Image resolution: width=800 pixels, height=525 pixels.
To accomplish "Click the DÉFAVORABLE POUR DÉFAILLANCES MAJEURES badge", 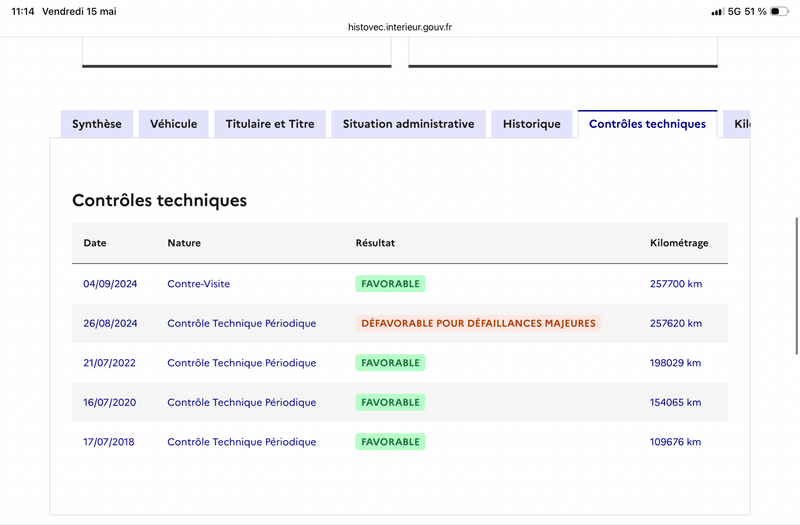I will (x=479, y=323).
